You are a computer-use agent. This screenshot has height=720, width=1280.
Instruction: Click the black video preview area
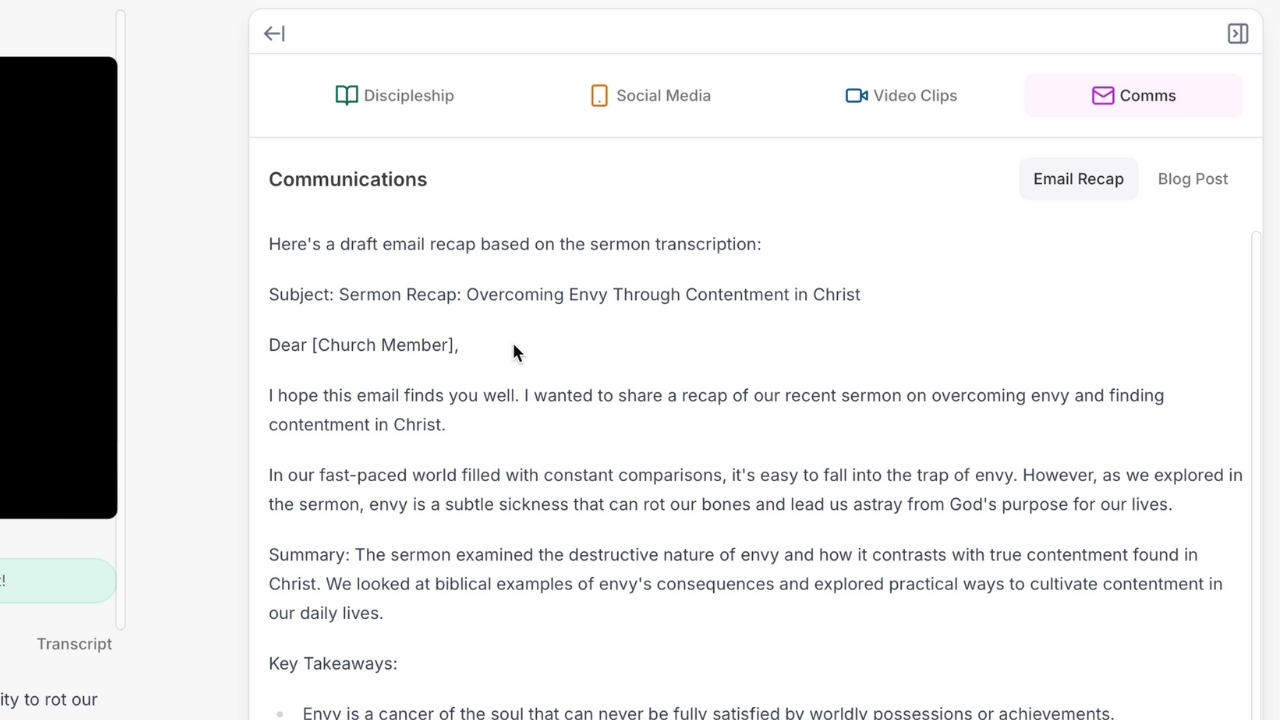58,287
